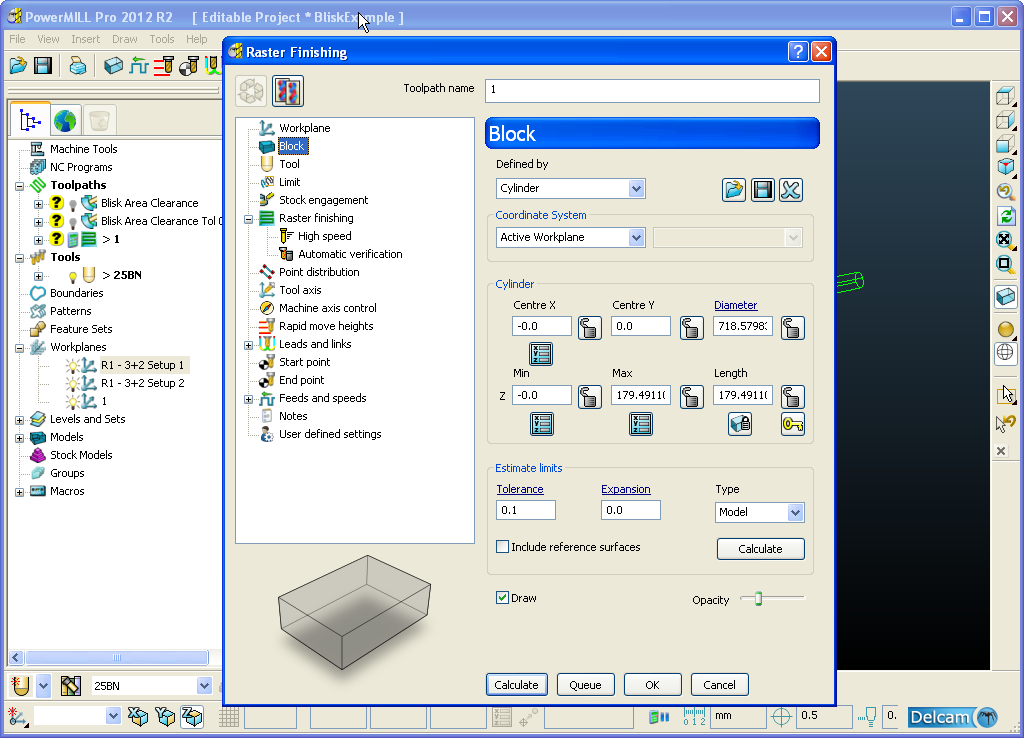
Task: Click the Save project floppy icon
Action: (x=43, y=65)
